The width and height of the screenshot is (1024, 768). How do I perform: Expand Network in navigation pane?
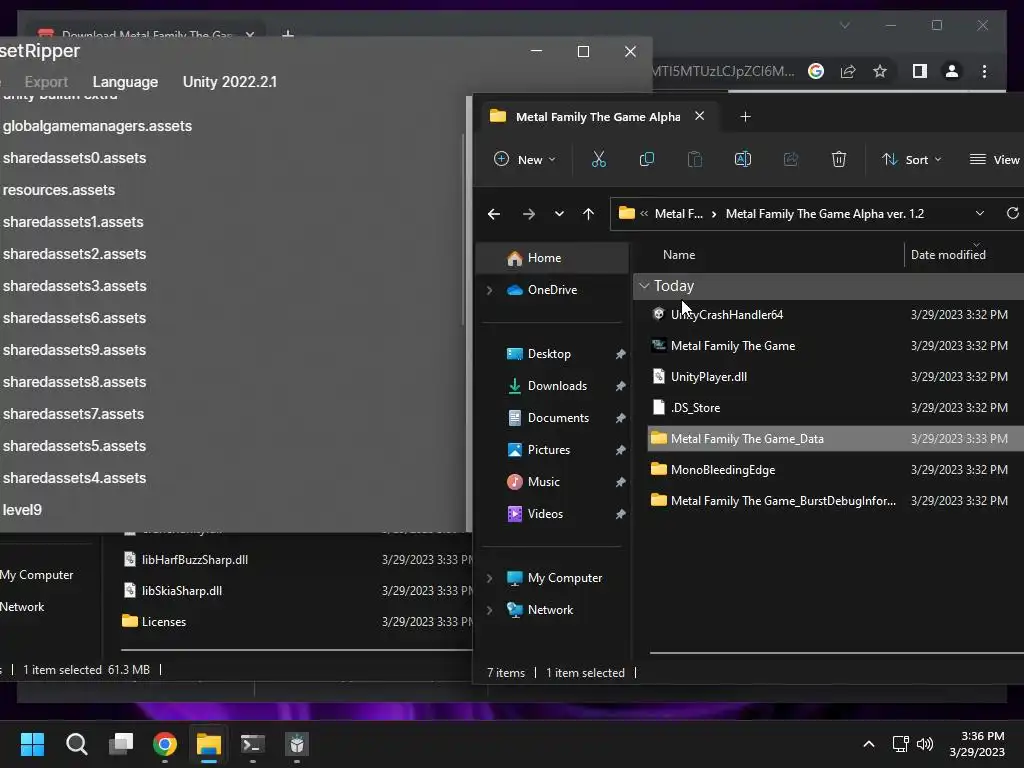(489, 610)
